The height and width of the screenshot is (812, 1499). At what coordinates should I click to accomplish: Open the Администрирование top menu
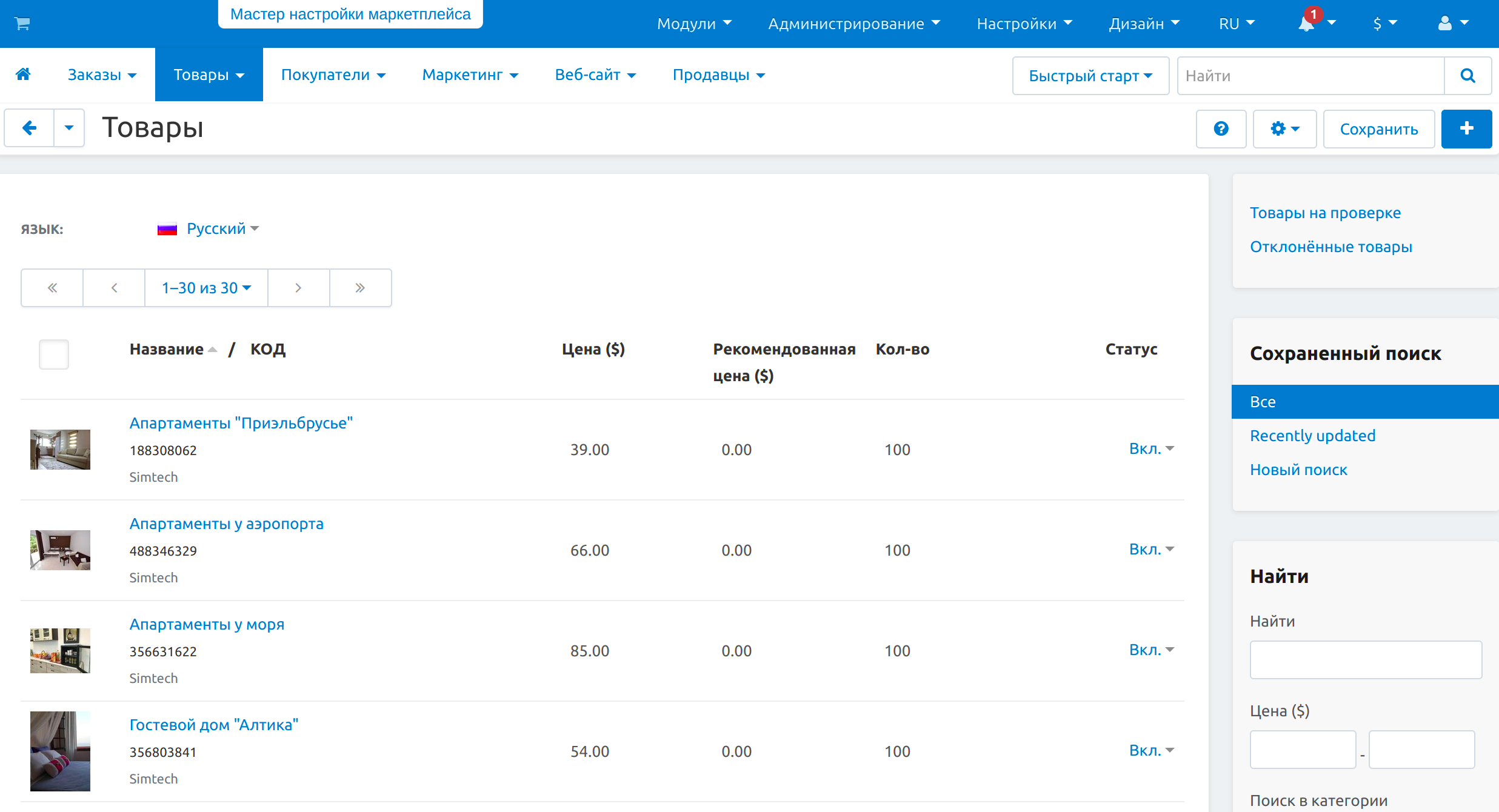coord(853,24)
